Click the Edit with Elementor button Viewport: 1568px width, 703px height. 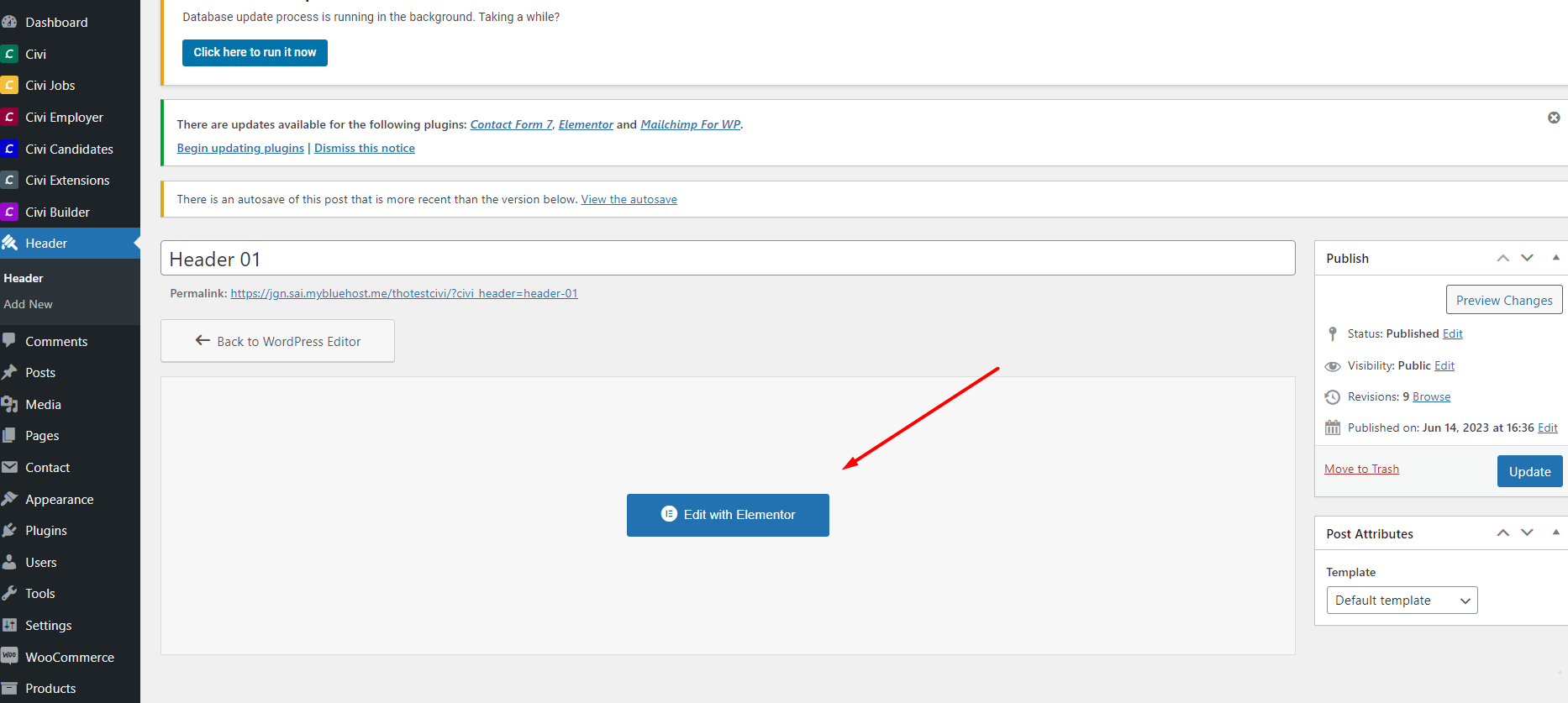(728, 515)
